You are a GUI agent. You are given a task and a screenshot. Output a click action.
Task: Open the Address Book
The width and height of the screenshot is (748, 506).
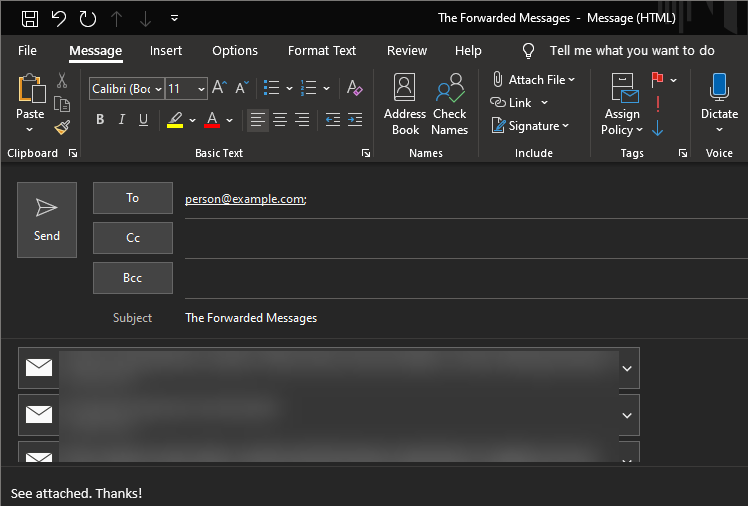pos(405,104)
